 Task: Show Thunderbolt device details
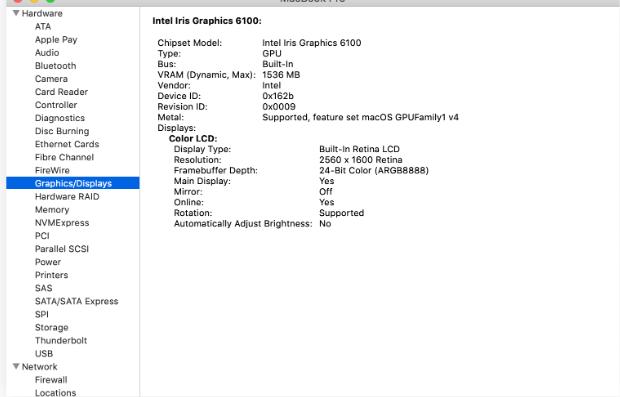point(60,340)
